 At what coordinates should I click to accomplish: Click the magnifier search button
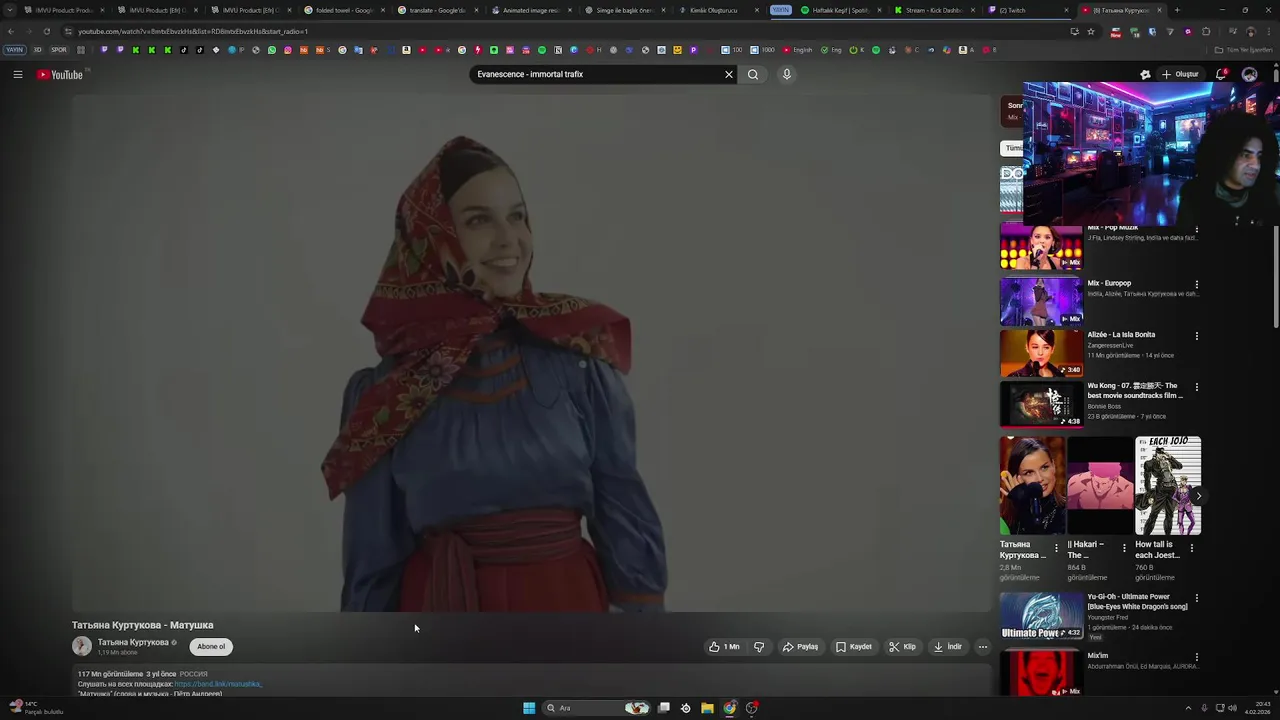tap(753, 74)
